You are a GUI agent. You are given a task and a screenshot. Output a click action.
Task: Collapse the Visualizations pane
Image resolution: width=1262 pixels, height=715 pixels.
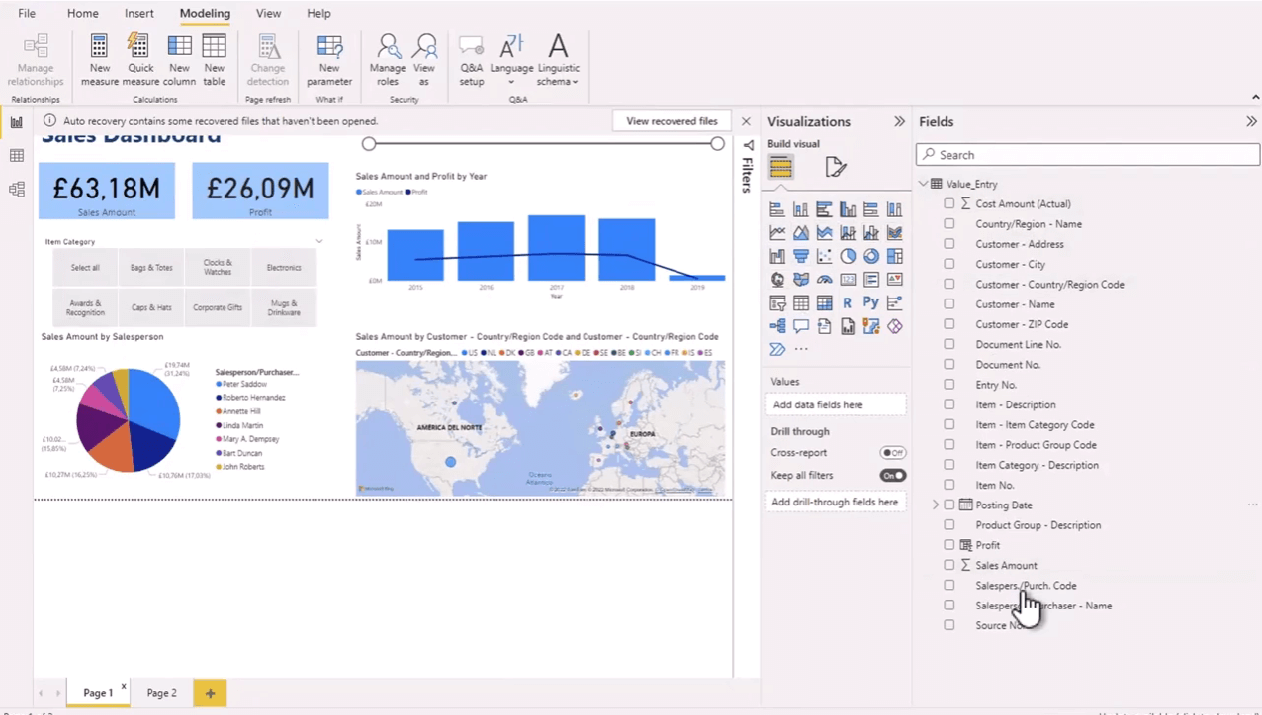(x=899, y=121)
